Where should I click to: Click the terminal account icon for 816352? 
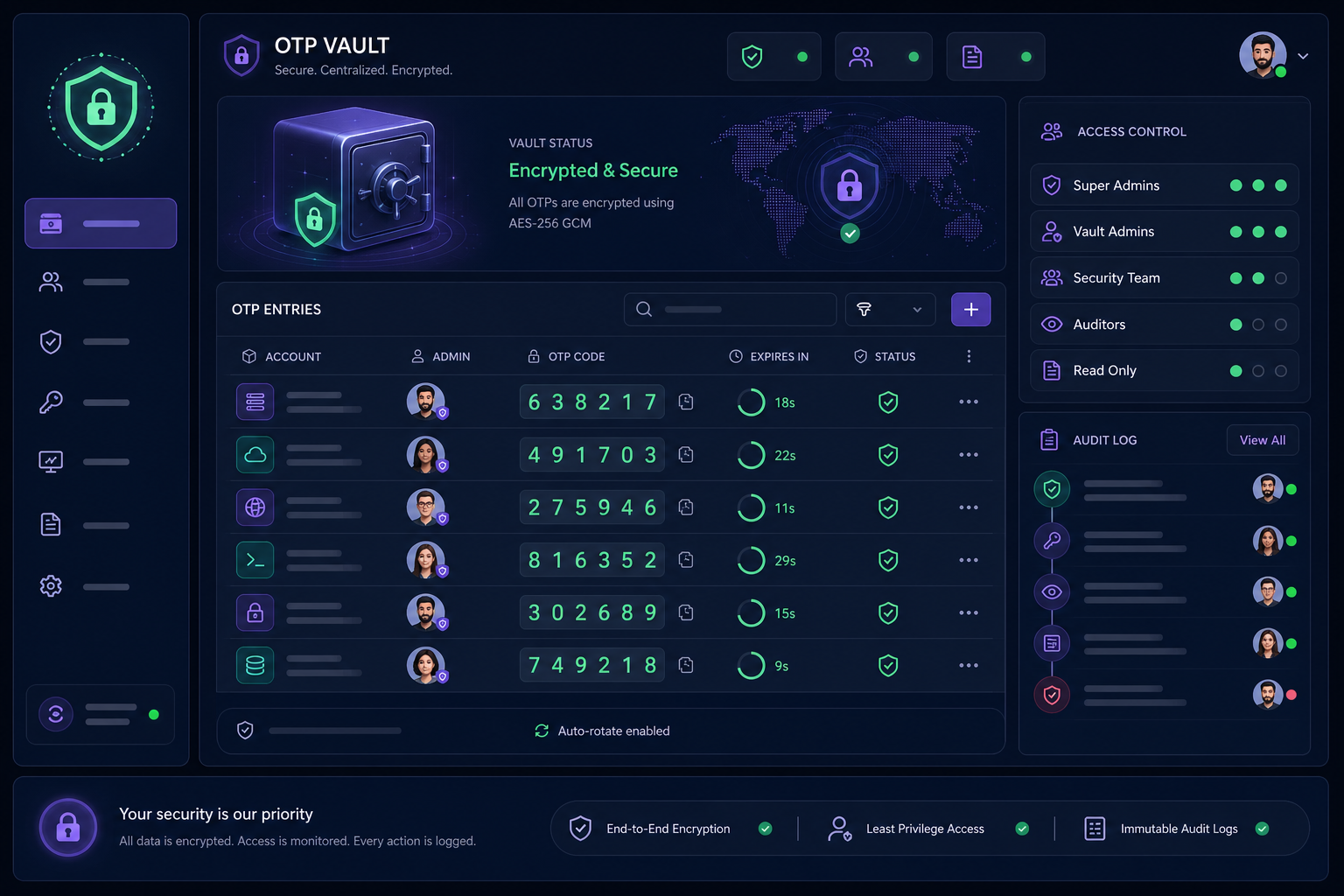(255, 560)
